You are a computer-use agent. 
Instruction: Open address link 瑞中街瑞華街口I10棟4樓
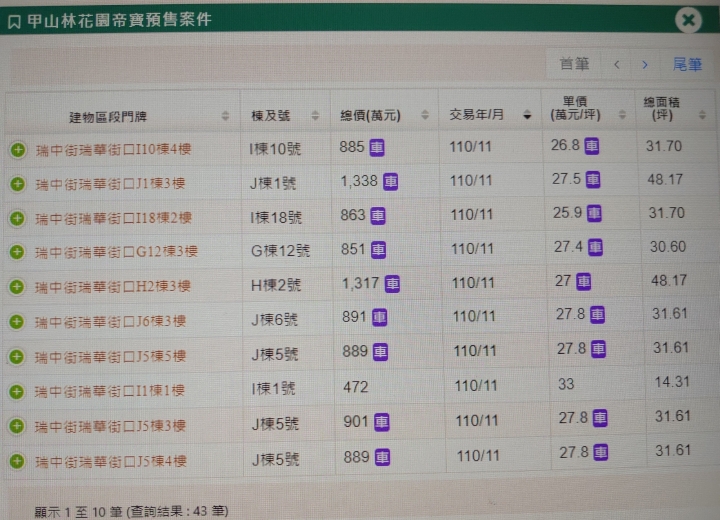click(113, 149)
